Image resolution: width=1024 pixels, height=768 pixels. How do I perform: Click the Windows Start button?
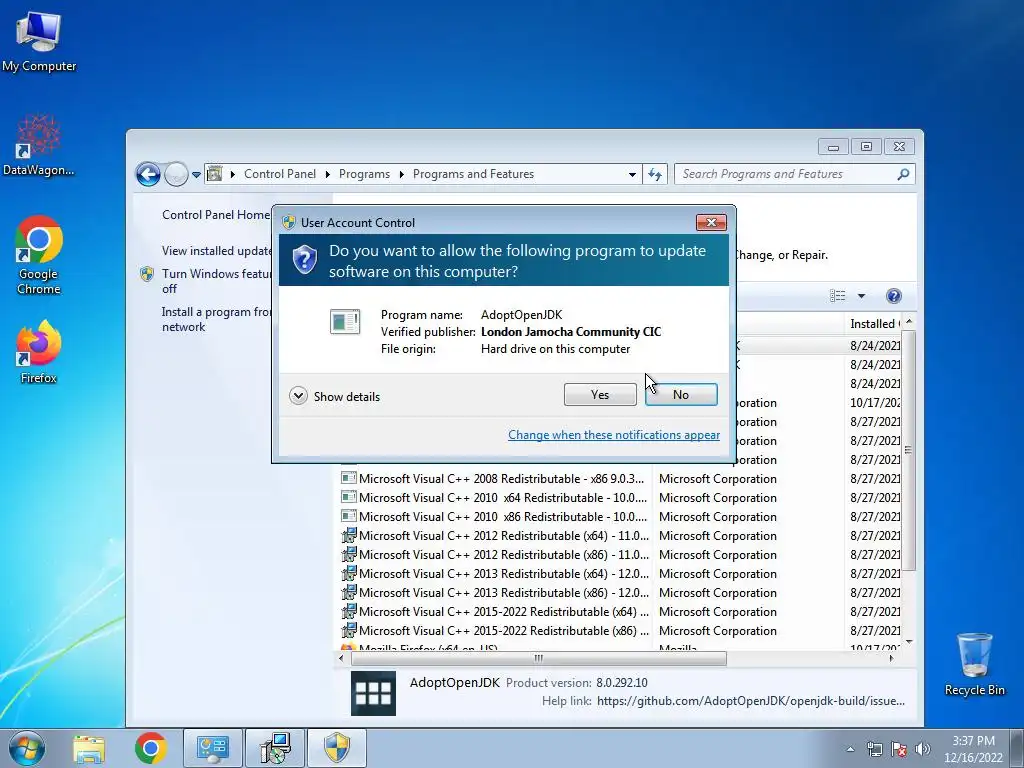(x=27, y=748)
